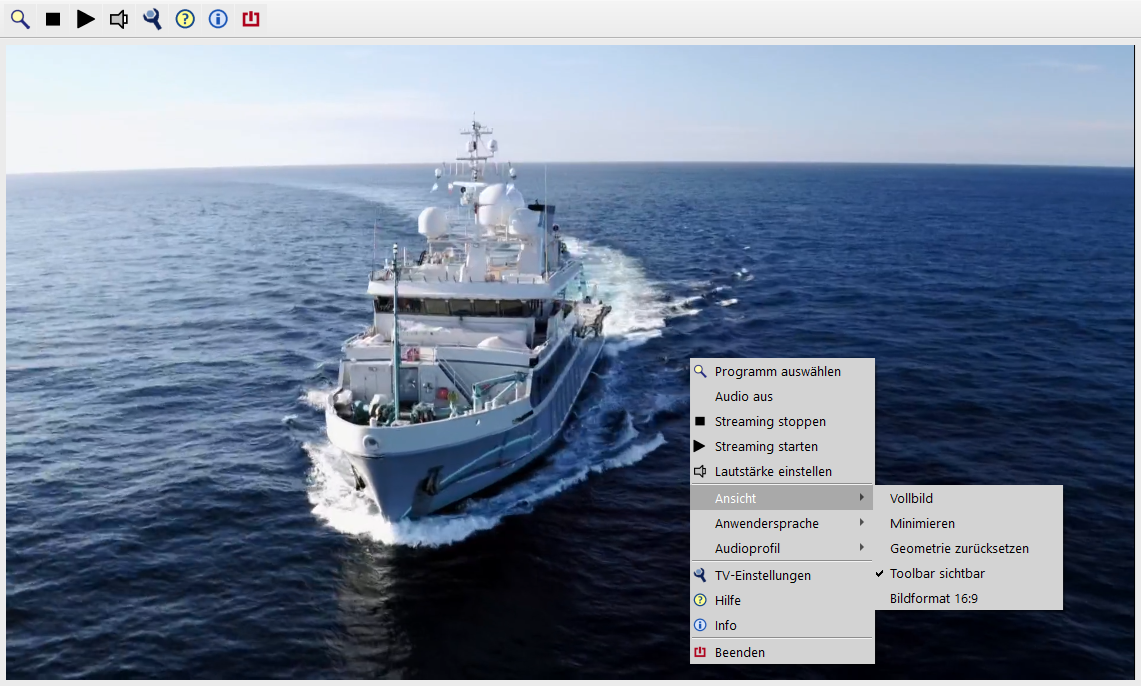Choose Vollbild in the Ansicht submenu
The width and height of the screenshot is (1141, 686).
coord(911,499)
